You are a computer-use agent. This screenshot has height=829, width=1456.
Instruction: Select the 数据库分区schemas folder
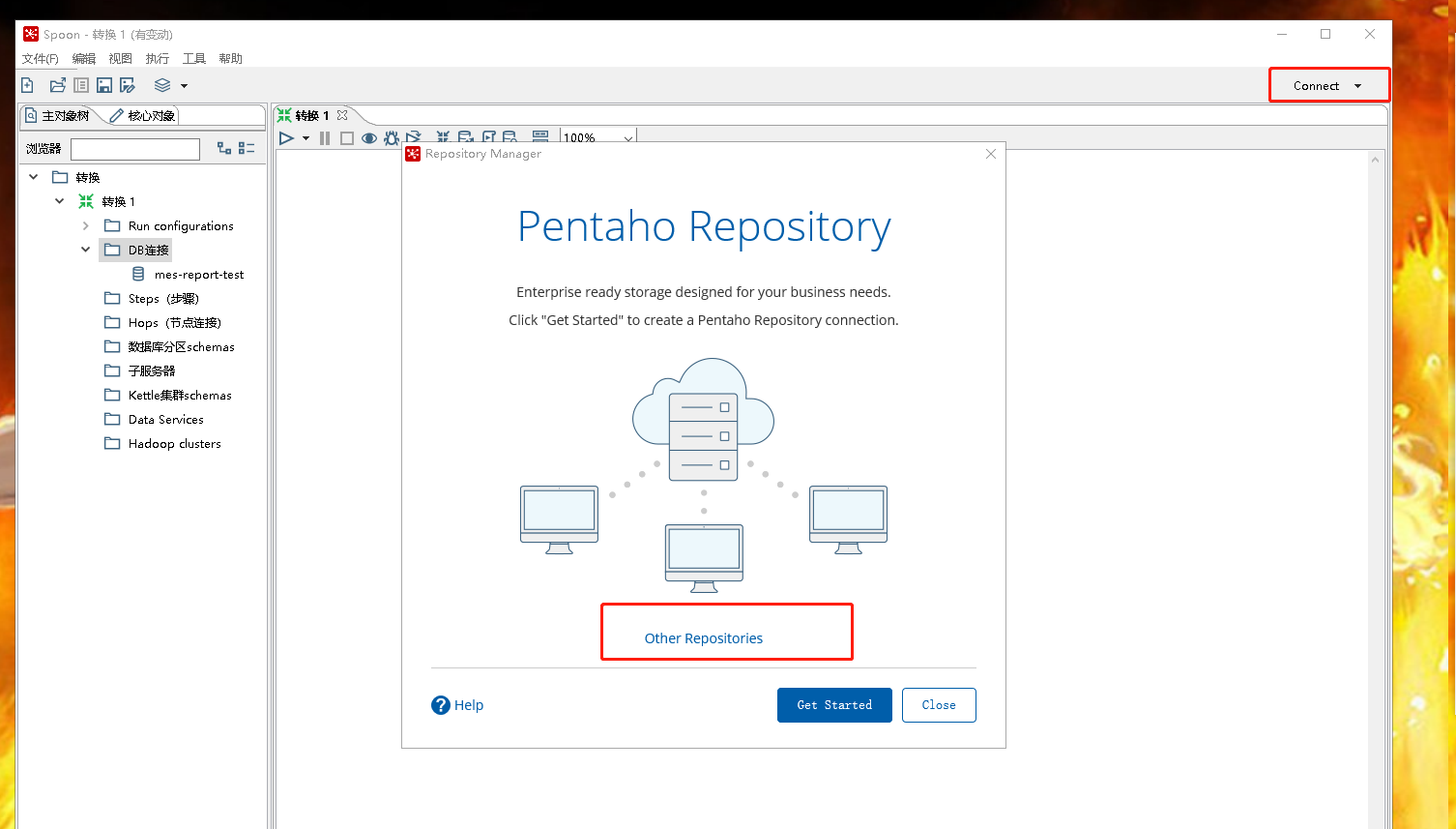(182, 347)
